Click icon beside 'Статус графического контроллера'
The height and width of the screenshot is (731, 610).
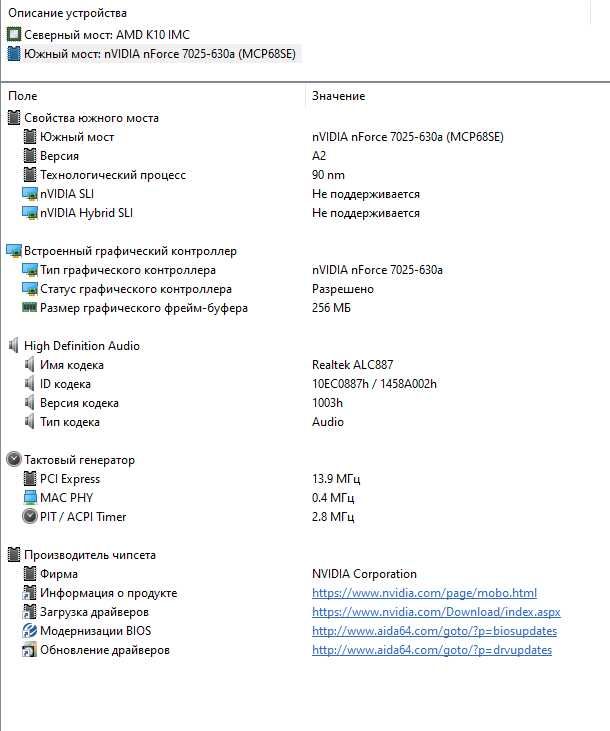(x=29, y=289)
